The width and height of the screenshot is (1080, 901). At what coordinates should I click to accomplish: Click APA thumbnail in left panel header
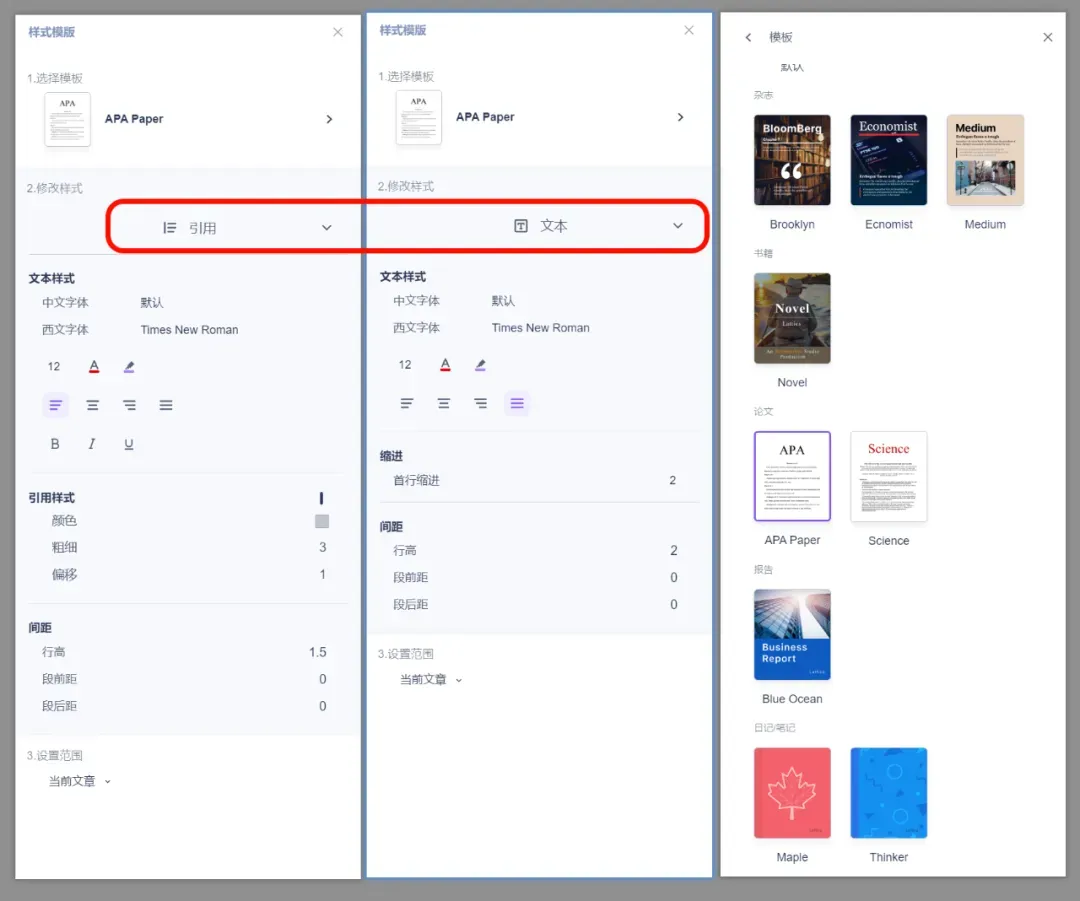(x=68, y=119)
